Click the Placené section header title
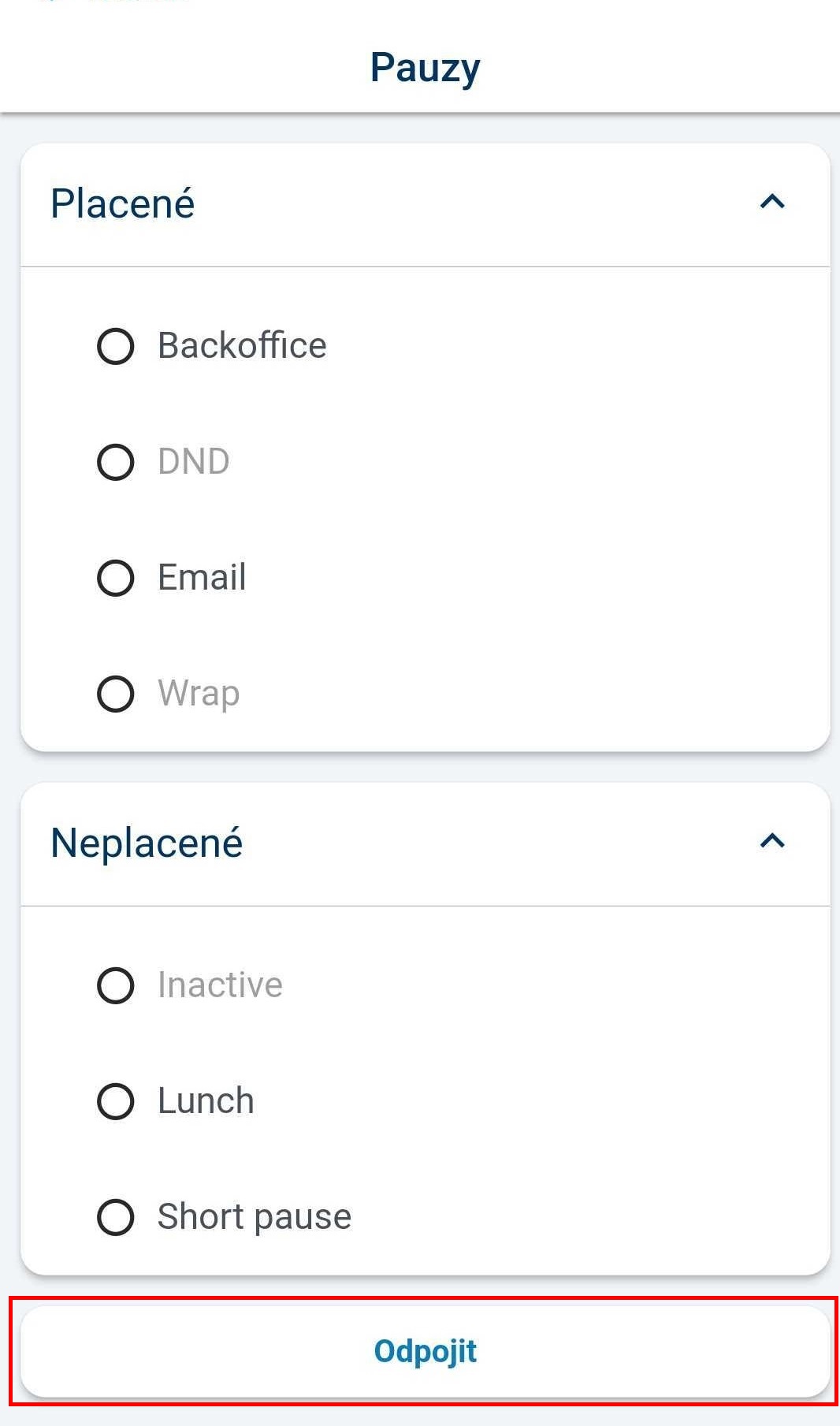This screenshot has width=840, height=1426. point(122,203)
